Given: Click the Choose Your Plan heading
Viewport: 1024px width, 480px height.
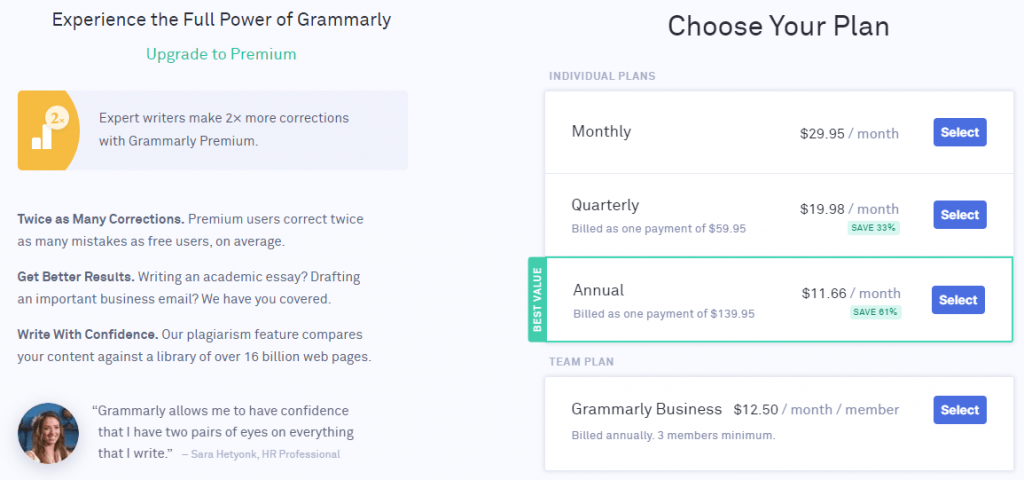Looking at the screenshot, I should click(x=778, y=27).
